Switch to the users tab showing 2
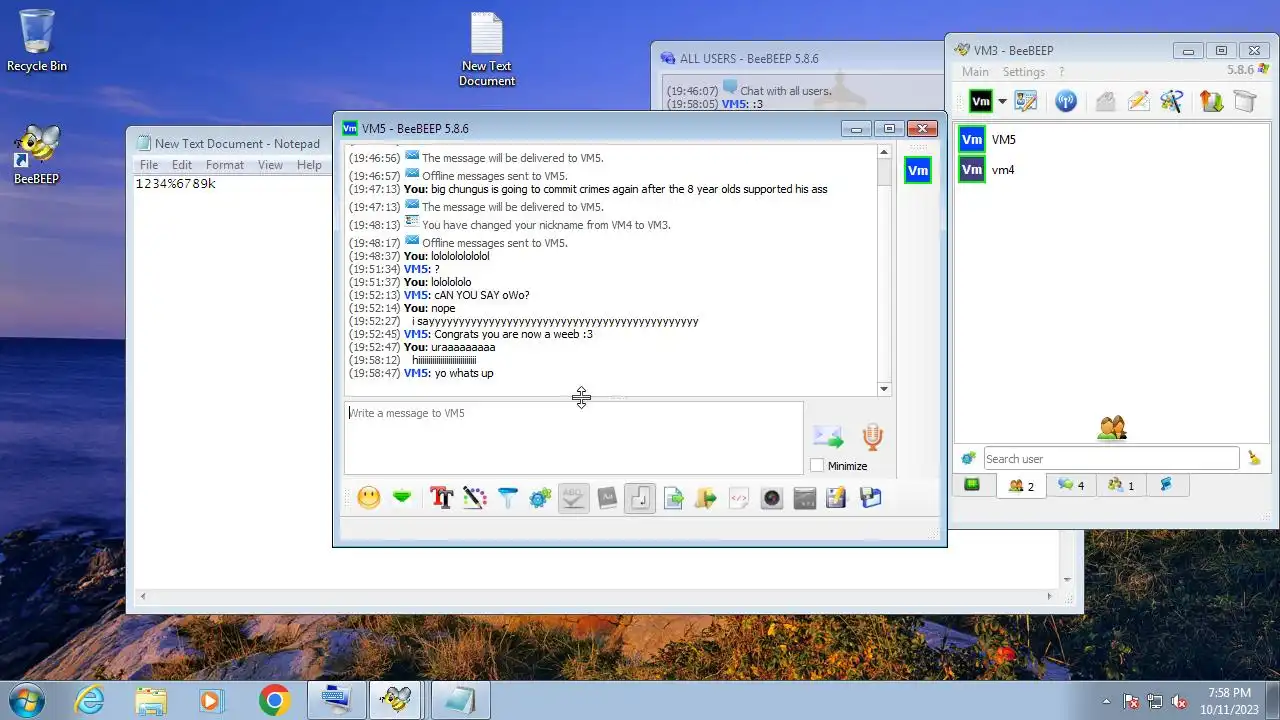Image resolution: width=1280 pixels, height=720 pixels. (x=1021, y=486)
